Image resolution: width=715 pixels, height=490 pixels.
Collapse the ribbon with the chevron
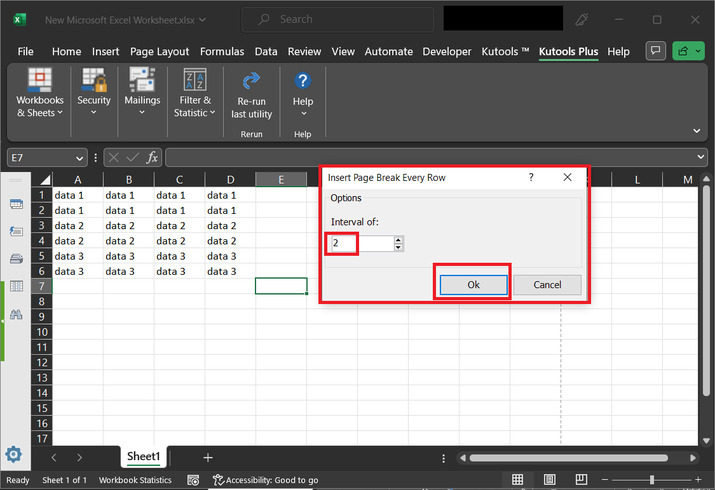[697, 130]
